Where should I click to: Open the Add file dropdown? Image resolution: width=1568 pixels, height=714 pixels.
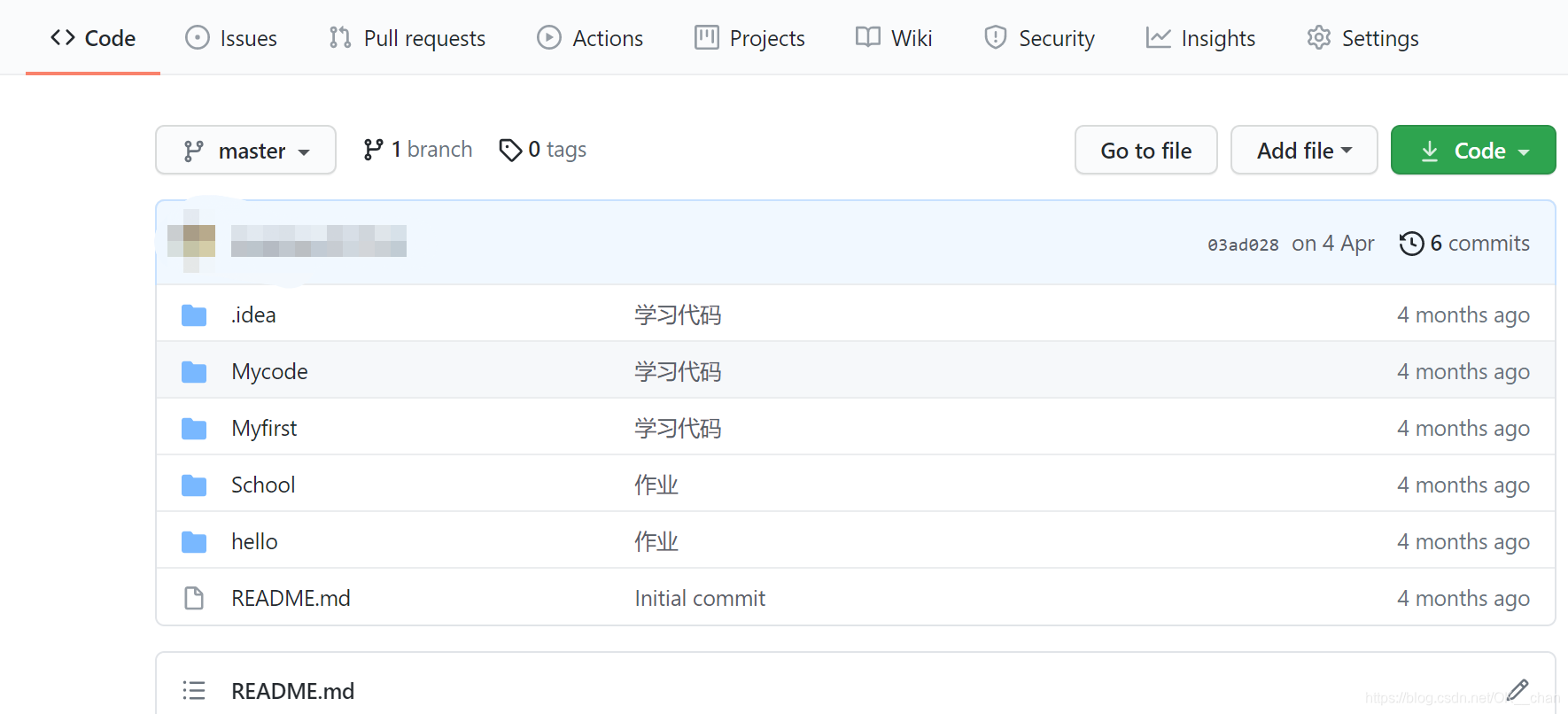[1304, 151]
